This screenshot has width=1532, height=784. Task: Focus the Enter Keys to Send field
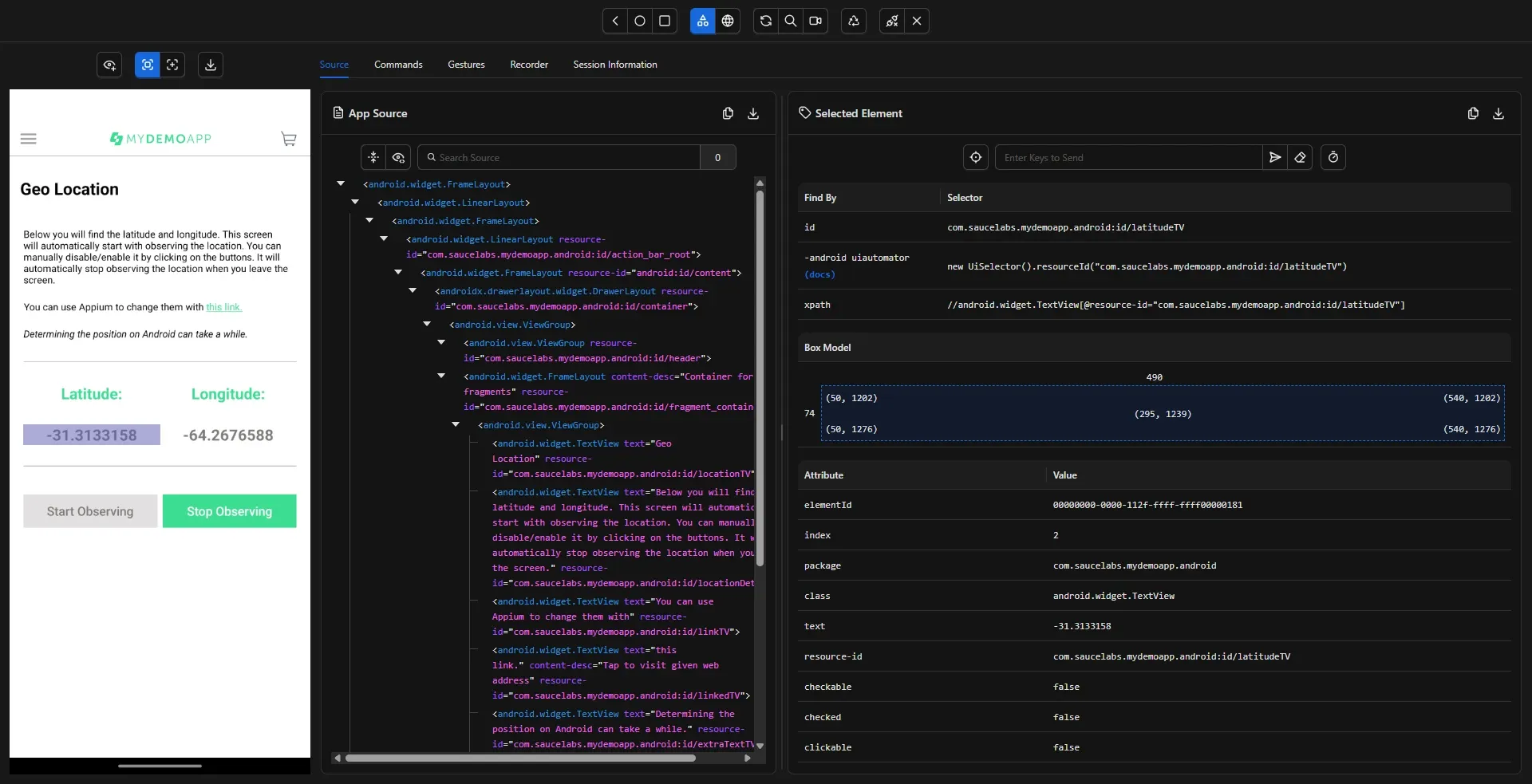pos(1128,157)
